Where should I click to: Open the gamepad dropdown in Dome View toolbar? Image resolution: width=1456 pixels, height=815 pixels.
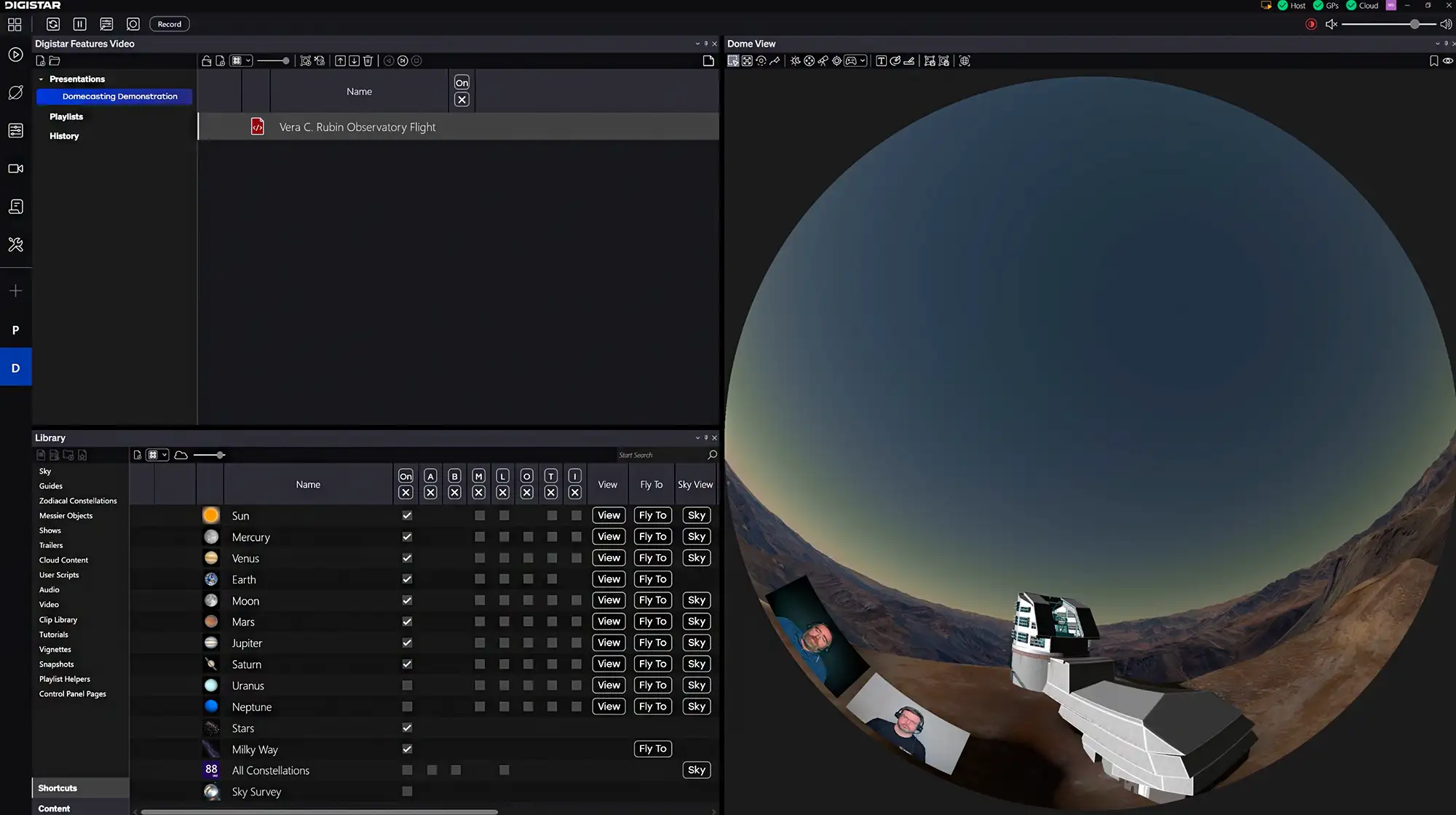pos(863,61)
